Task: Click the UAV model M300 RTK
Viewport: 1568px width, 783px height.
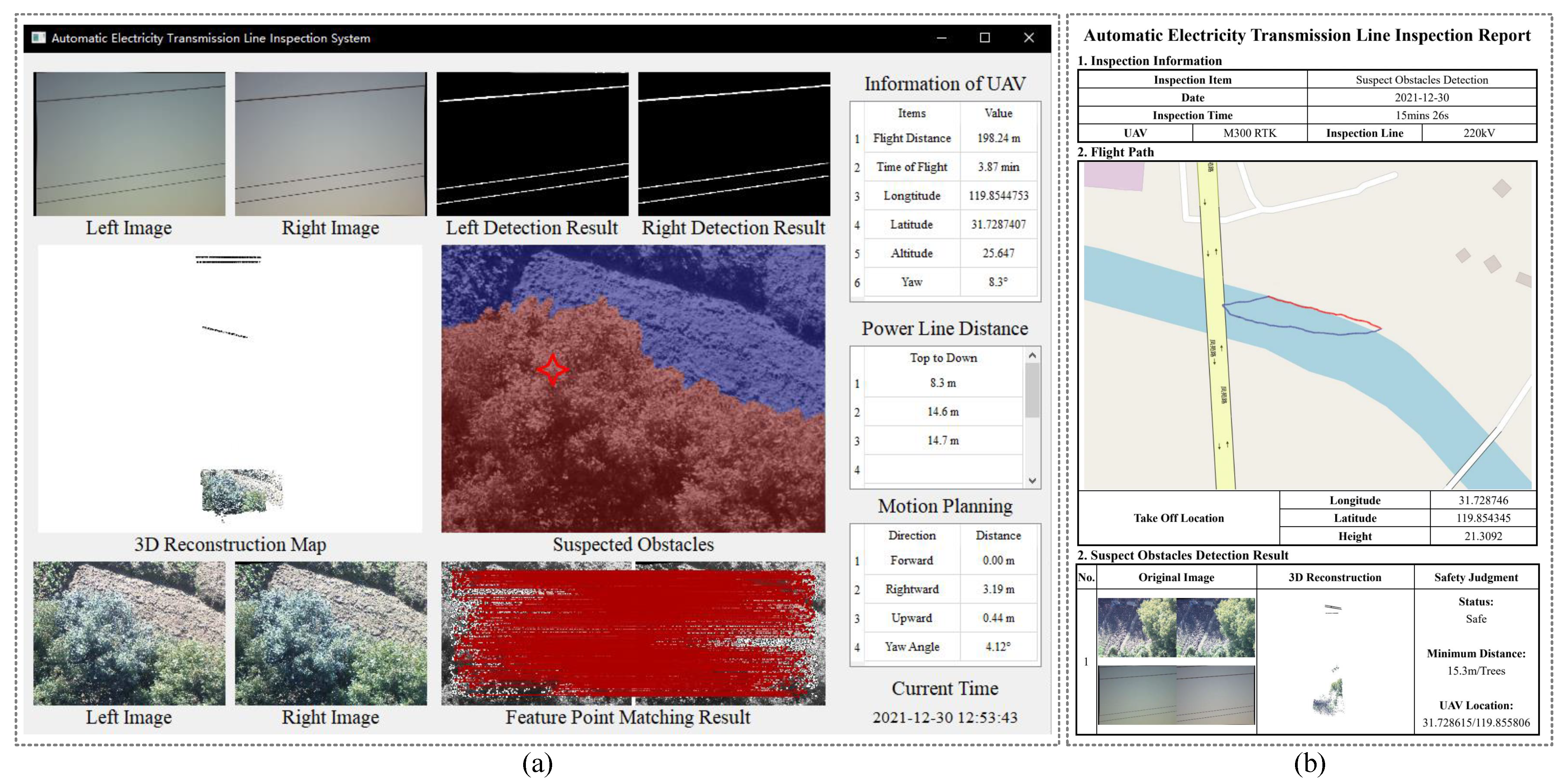Action: pyautogui.click(x=1250, y=133)
